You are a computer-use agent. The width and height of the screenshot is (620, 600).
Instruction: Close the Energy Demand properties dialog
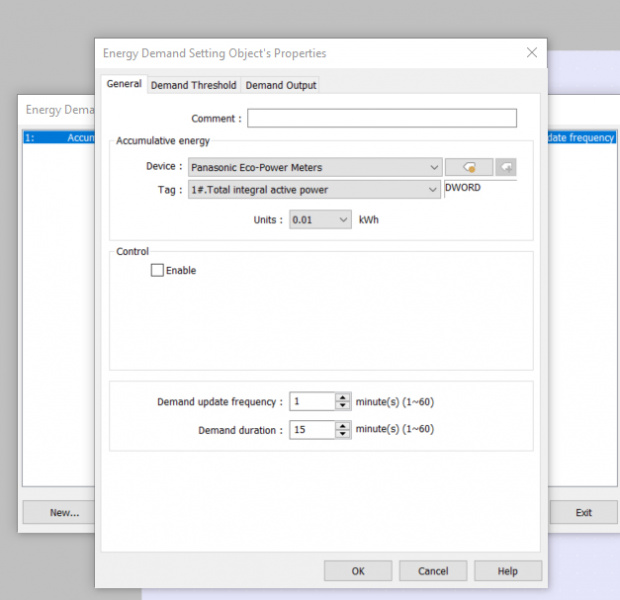531,53
